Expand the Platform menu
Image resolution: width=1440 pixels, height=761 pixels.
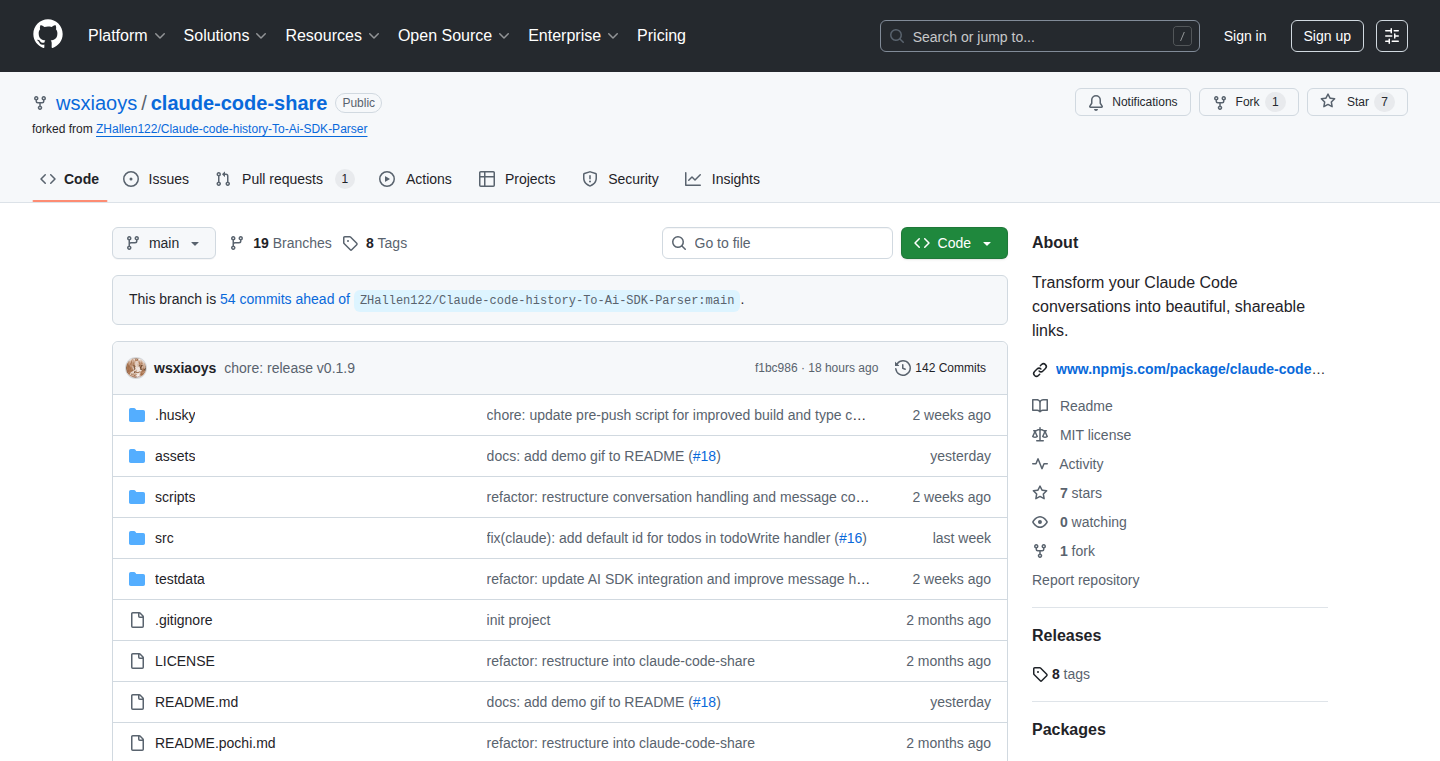point(126,35)
